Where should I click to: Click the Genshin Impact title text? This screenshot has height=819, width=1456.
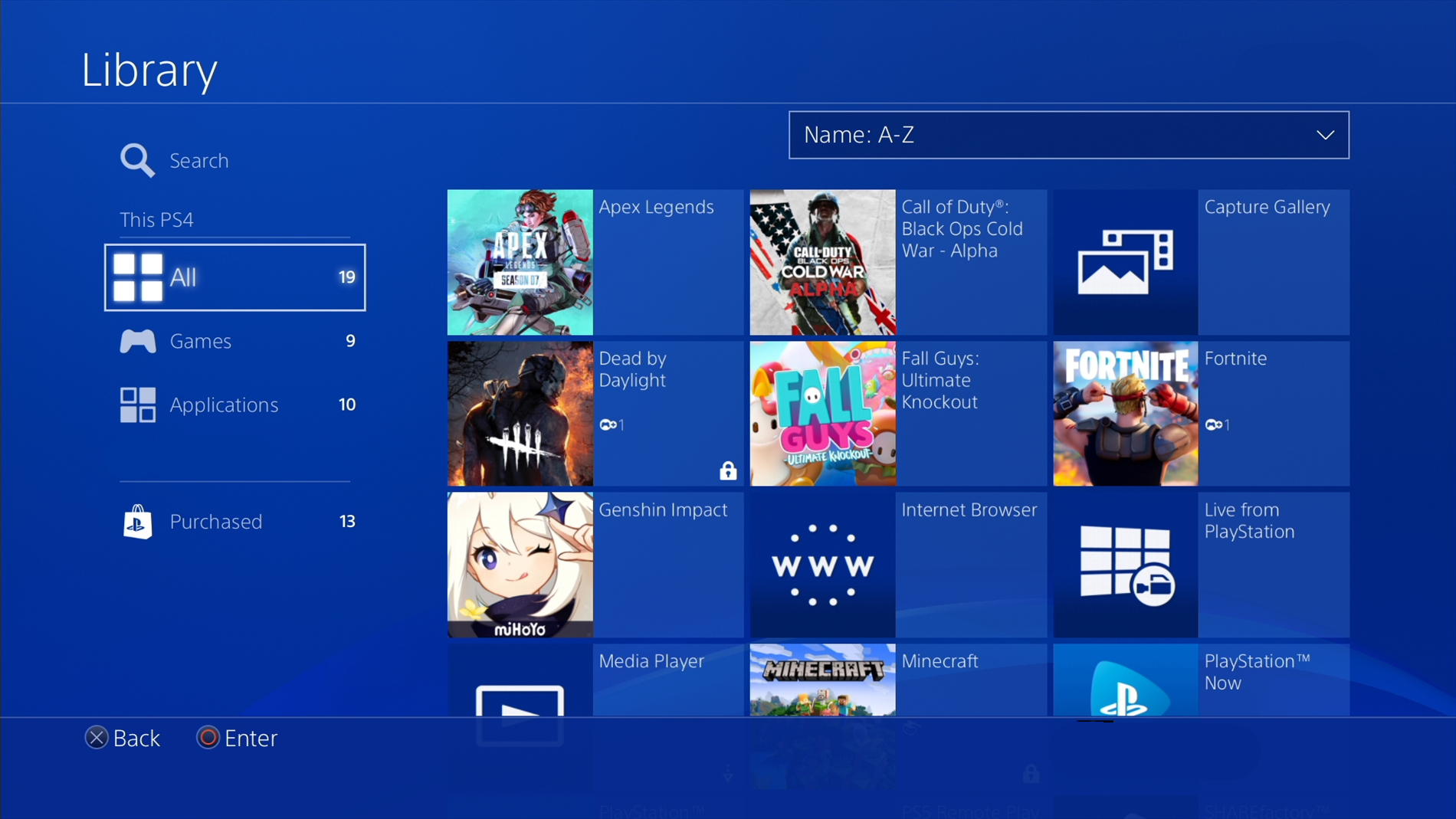point(663,510)
